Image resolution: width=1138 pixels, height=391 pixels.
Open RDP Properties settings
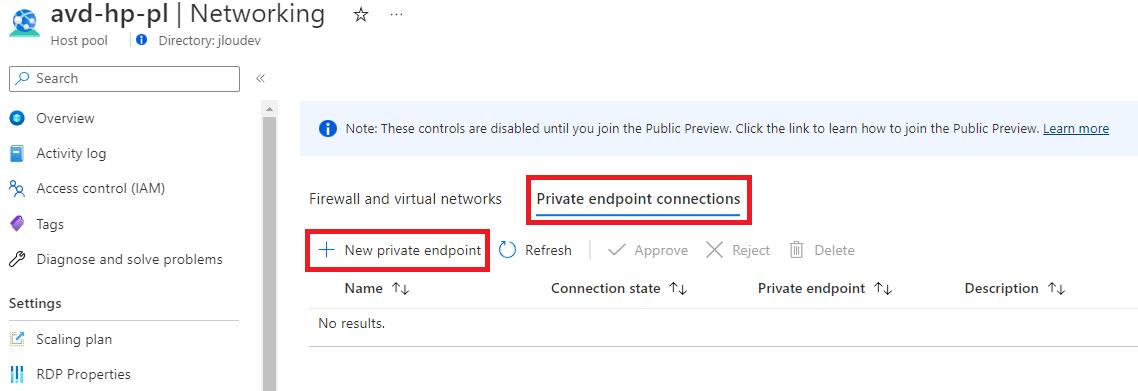click(83, 374)
